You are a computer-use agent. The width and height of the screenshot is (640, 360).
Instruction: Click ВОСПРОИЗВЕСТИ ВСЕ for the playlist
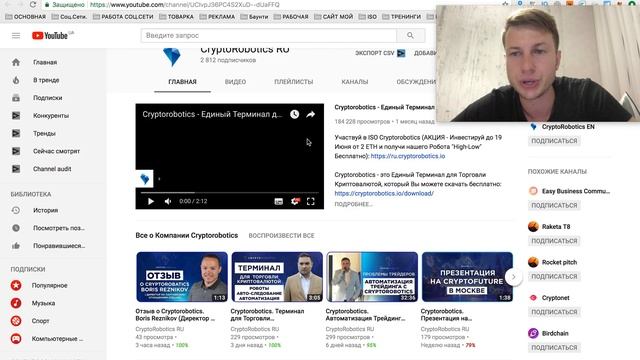coord(281,236)
